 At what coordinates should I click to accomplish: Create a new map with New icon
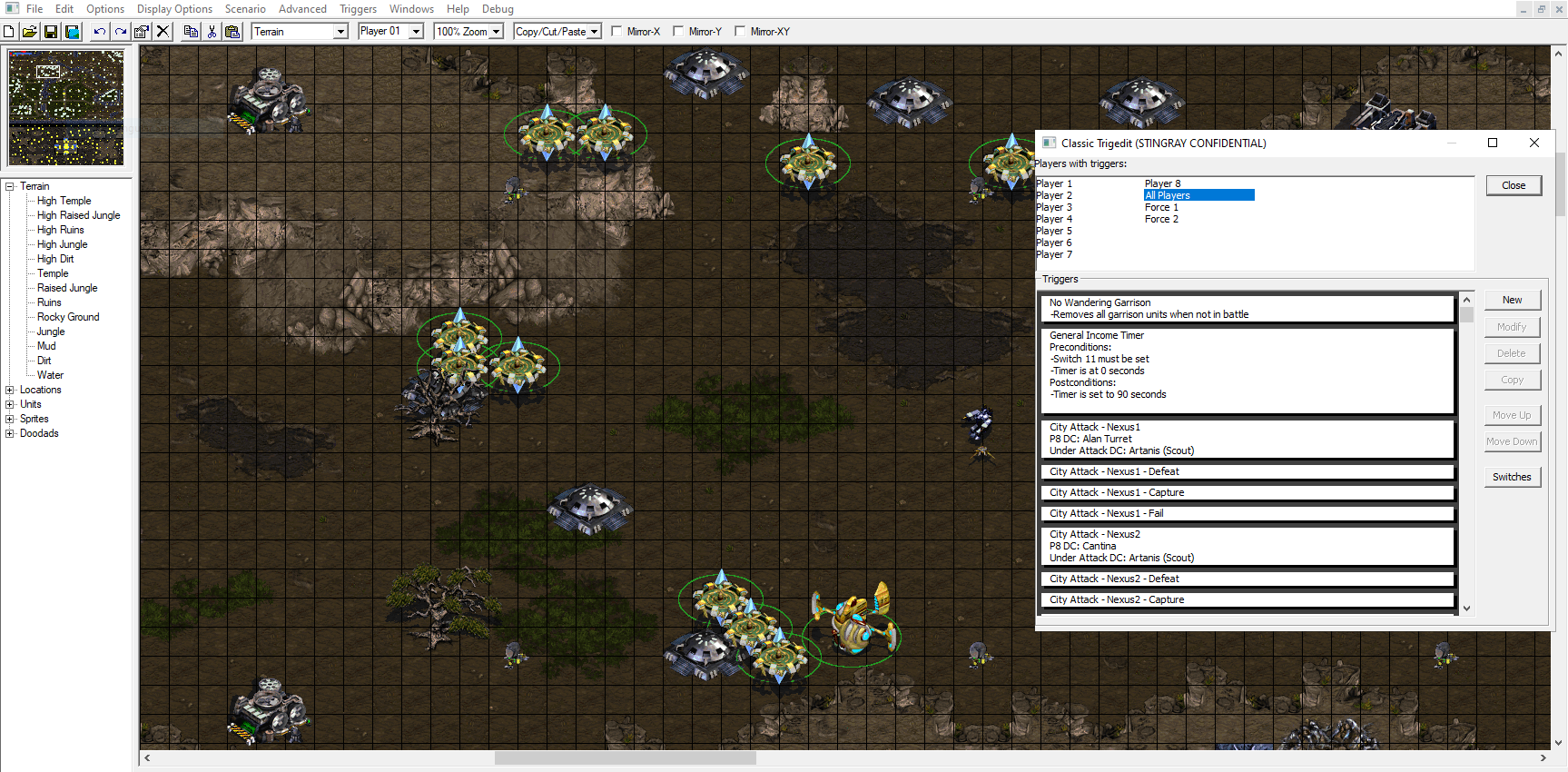tap(9, 32)
